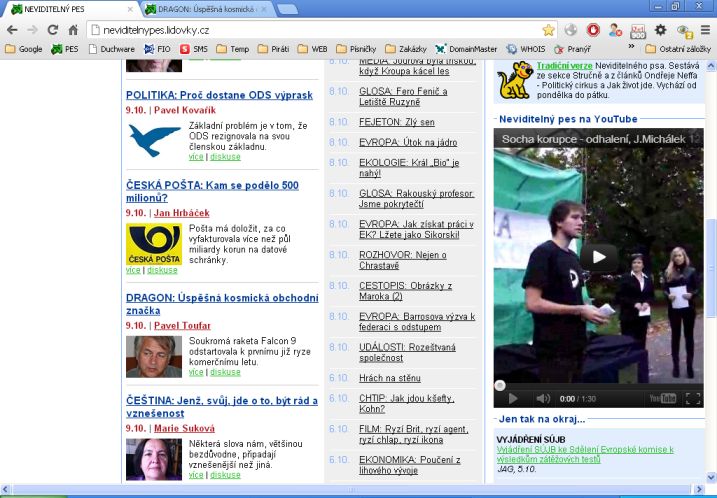Open UDÁLOSTI: Rozeštvaná společnost
The height and width of the screenshot is (498, 717).
(407, 353)
